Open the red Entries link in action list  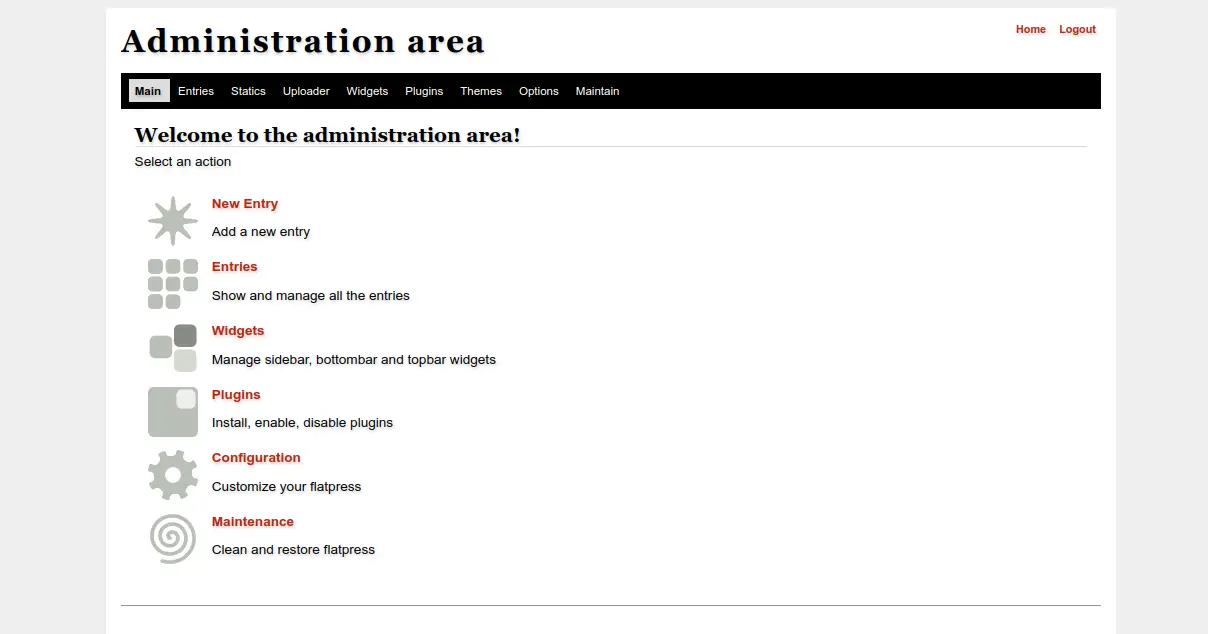coord(235,267)
